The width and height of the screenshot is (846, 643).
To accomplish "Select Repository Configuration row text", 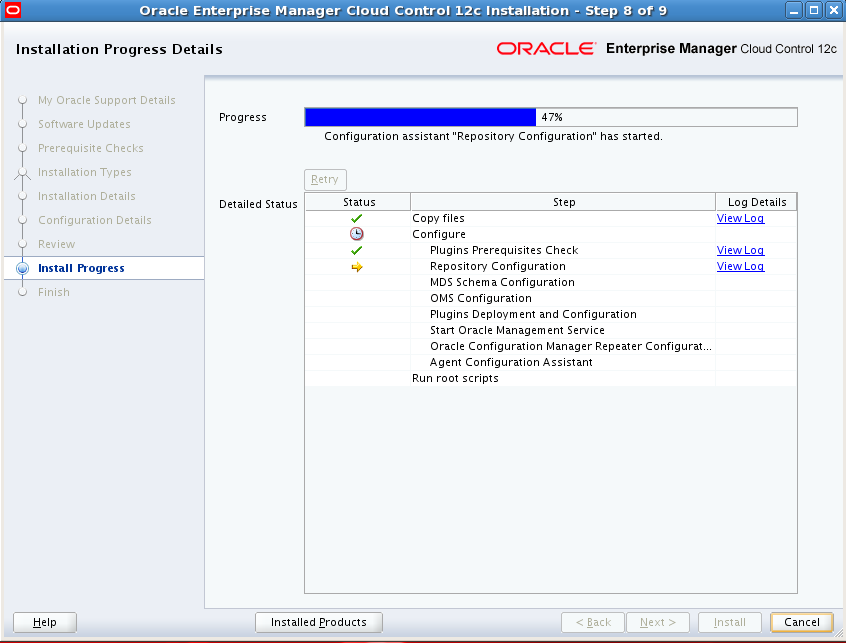I will click(x=497, y=266).
